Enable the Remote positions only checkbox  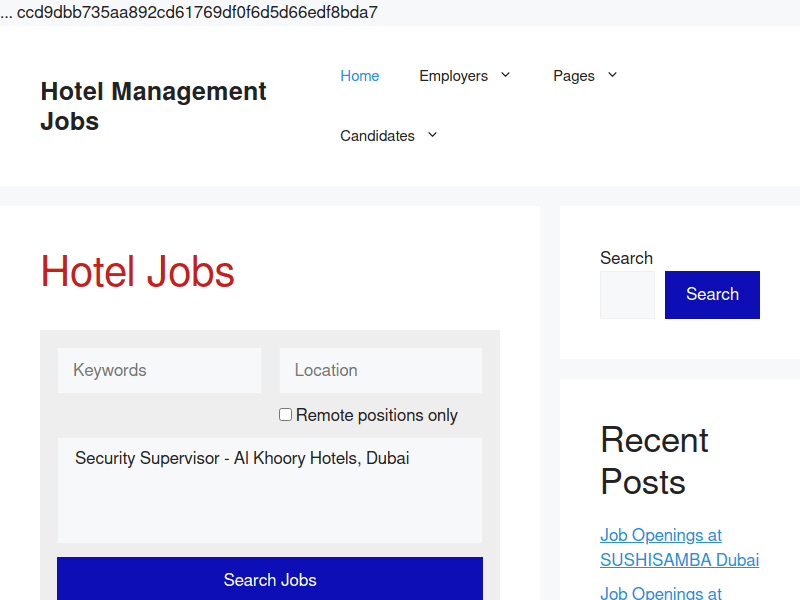click(285, 414)
